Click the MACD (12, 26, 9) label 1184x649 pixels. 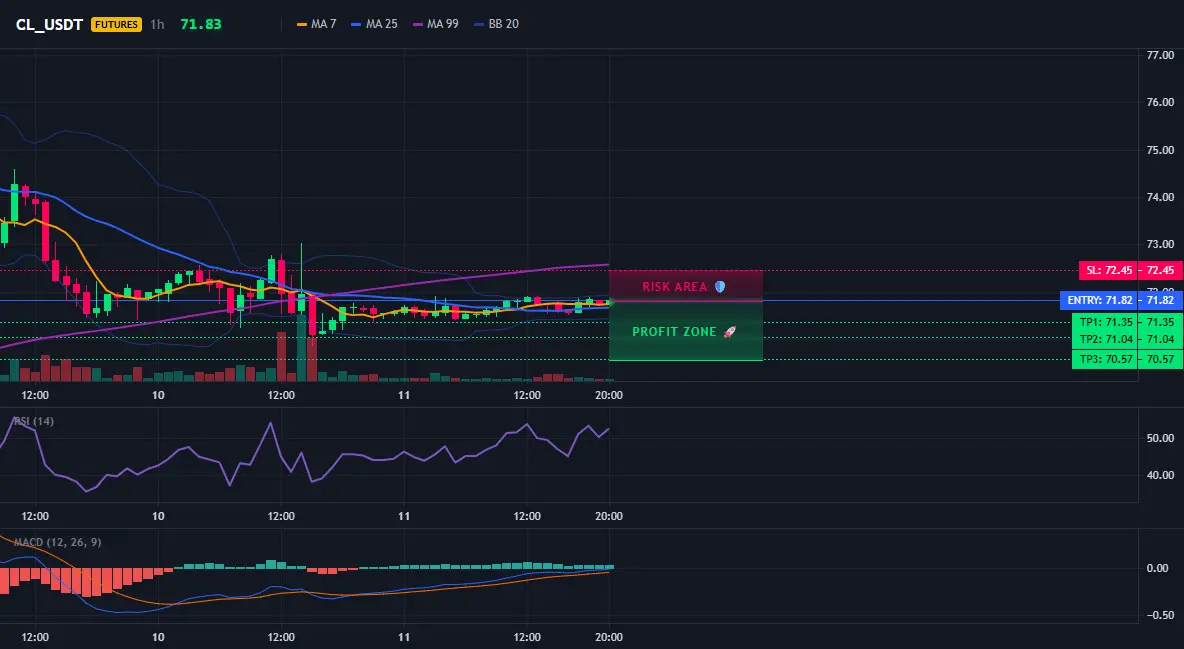point(57,542)
